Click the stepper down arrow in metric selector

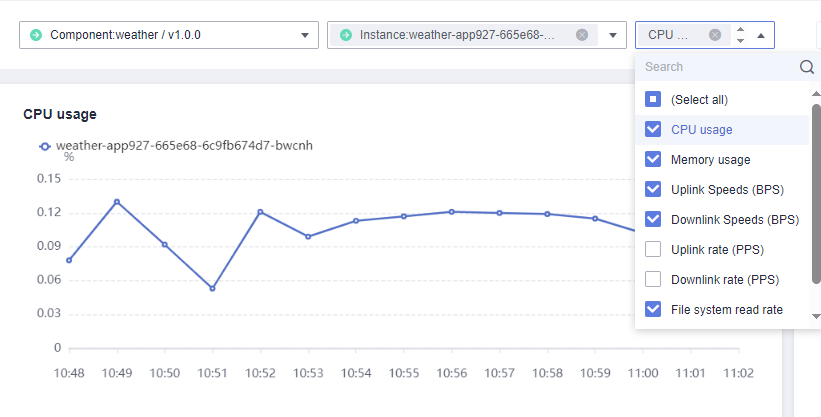(740, 40)
